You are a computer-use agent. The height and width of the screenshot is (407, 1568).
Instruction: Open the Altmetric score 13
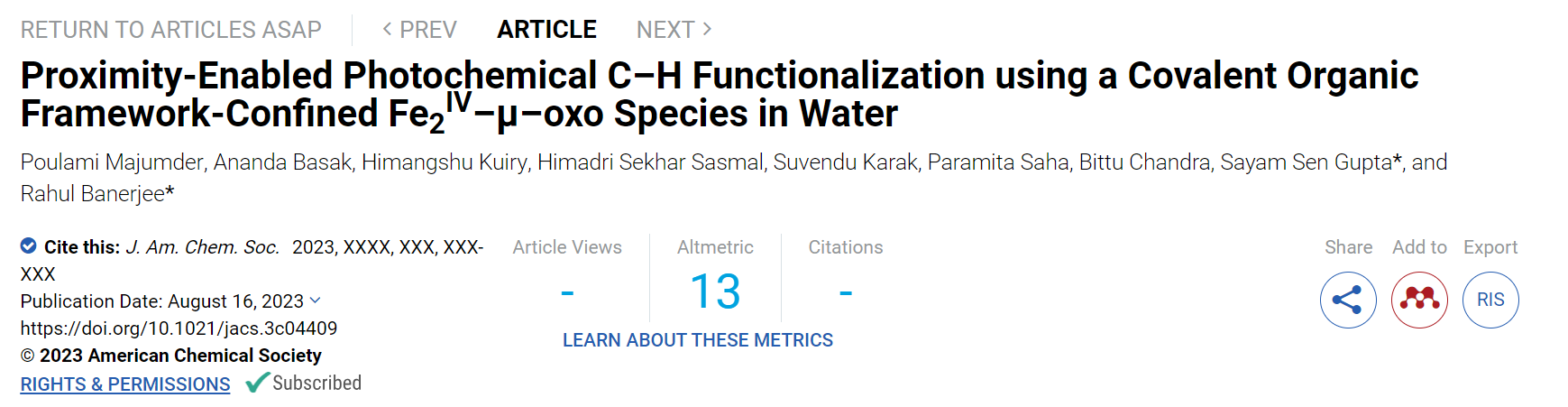(x=715, y=292)
